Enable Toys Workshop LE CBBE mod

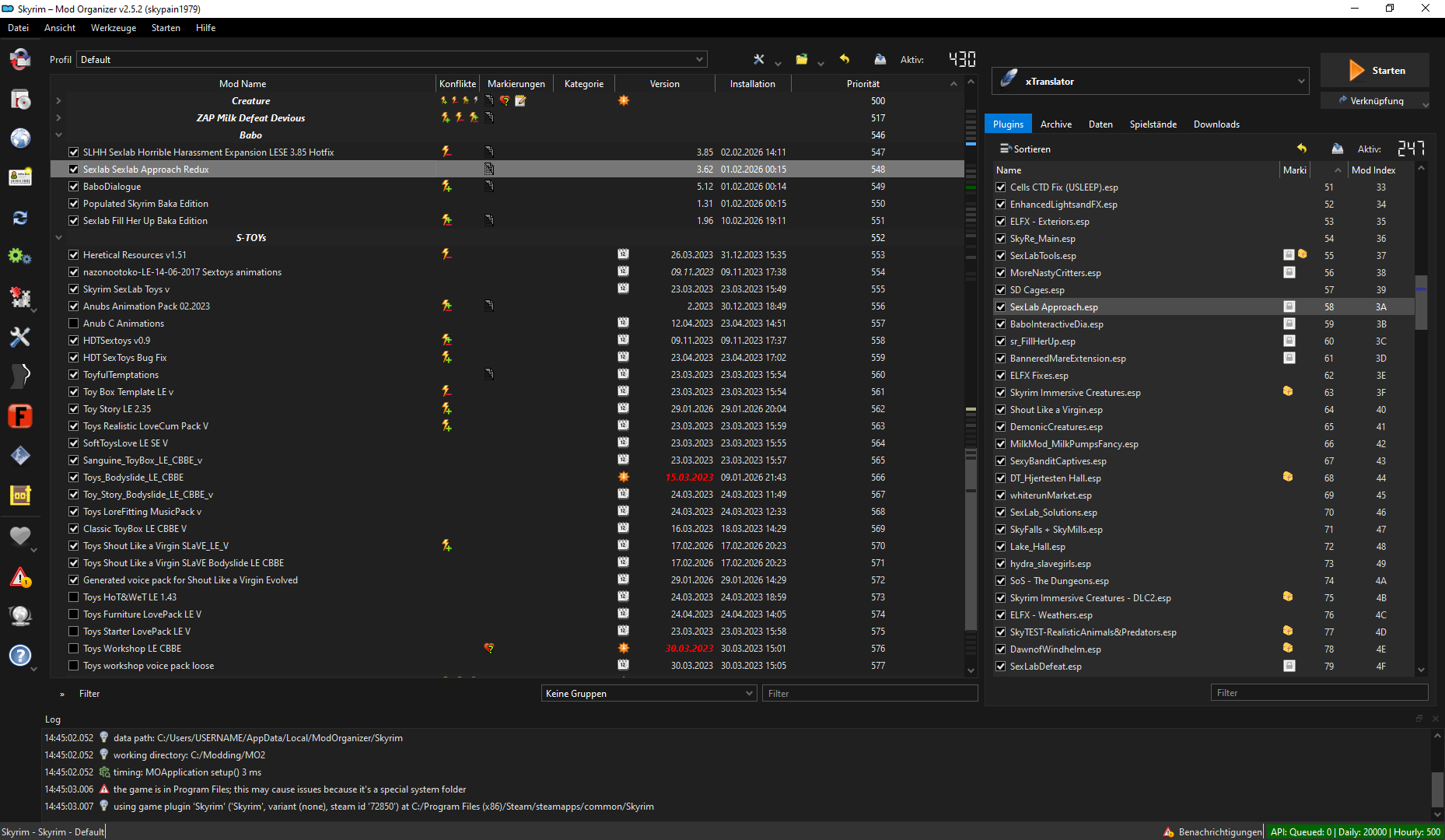click(x=74, y=649)
